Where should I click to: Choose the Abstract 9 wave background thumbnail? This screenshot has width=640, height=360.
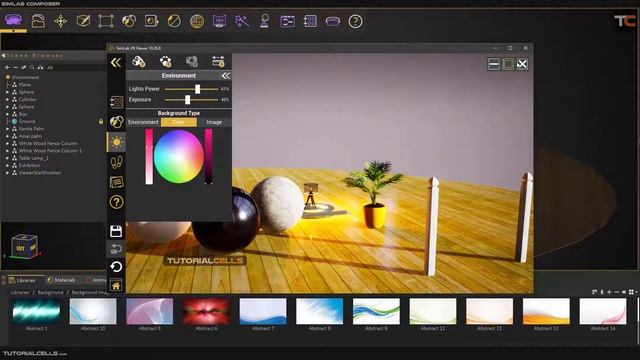point(376,311)
